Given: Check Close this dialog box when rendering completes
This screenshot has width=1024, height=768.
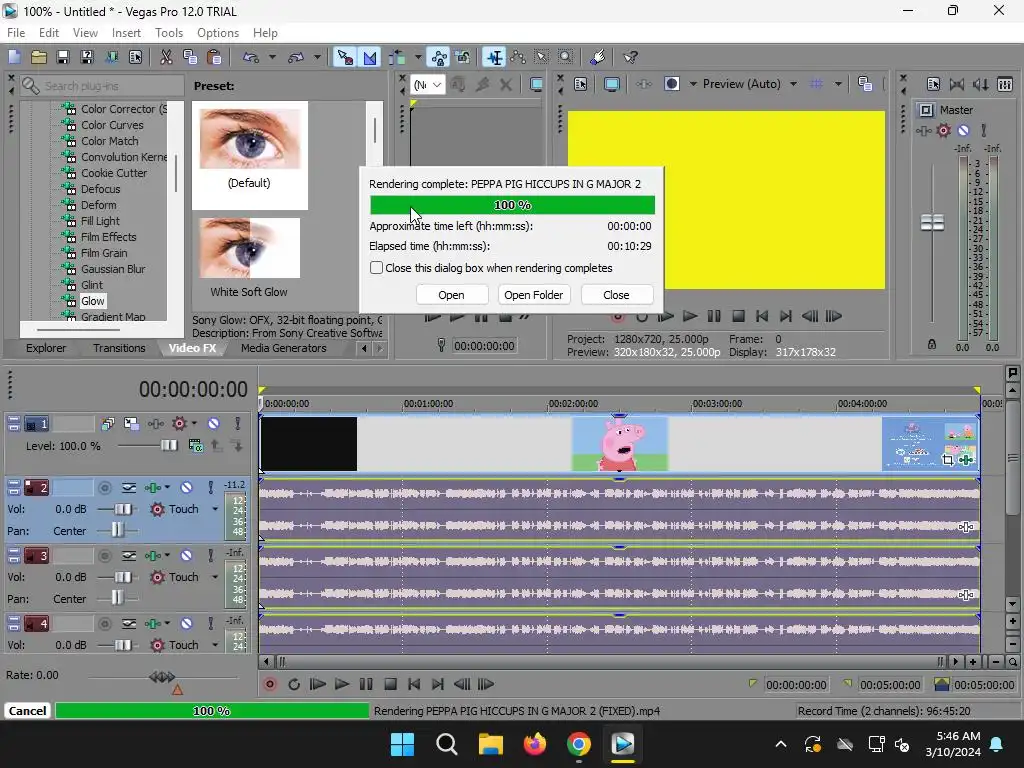Looking at the screenshot, I should (x=376, y=268).
